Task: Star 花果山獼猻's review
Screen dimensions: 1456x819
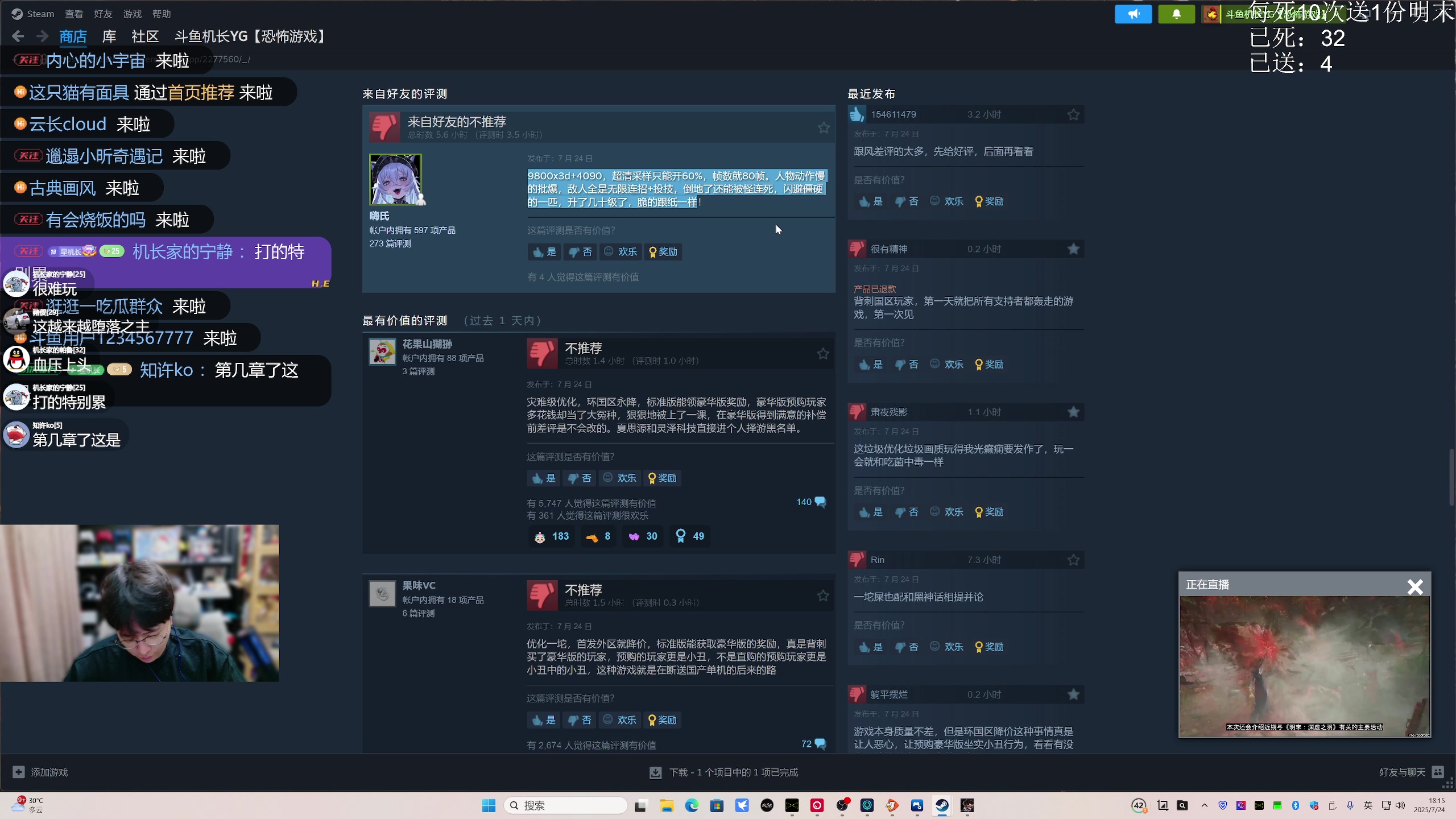Action: (822, 353)
